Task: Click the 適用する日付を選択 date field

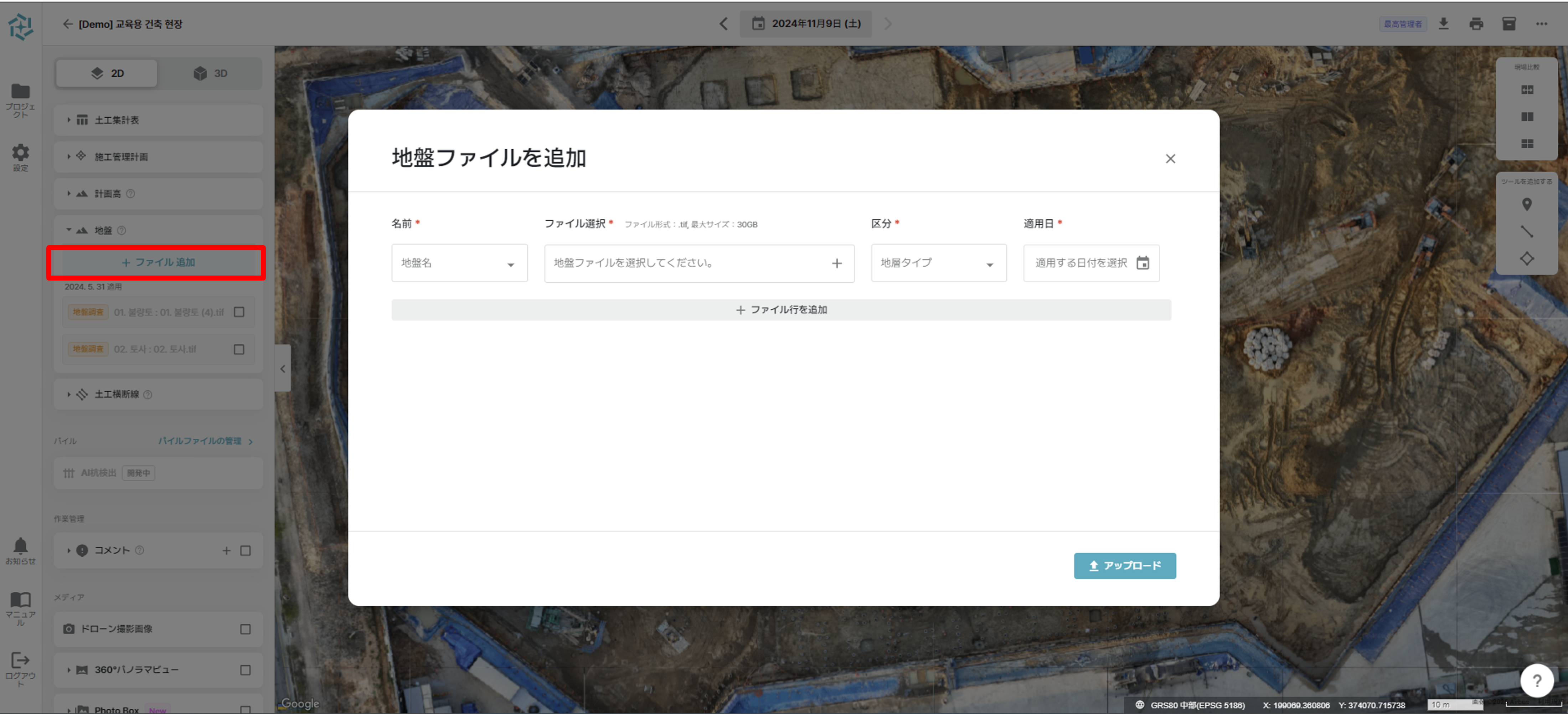Action: pos(1083,263)
